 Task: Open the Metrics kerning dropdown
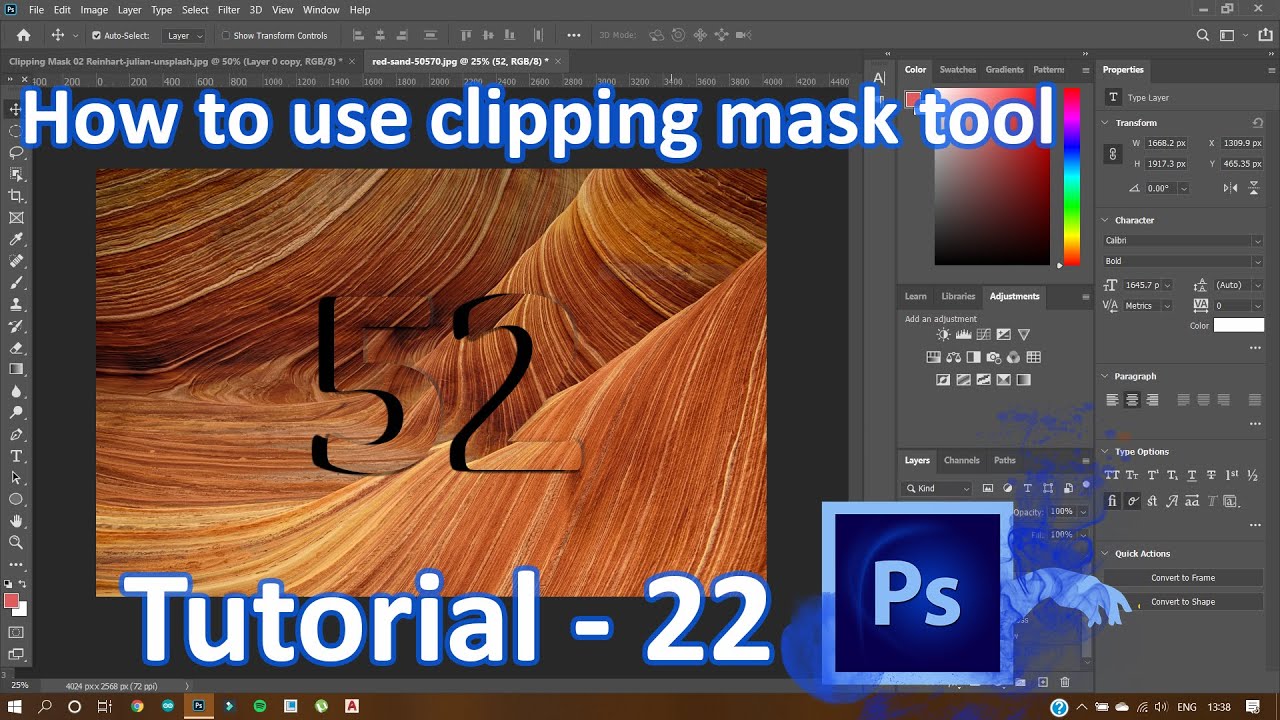pos(1147,306)
